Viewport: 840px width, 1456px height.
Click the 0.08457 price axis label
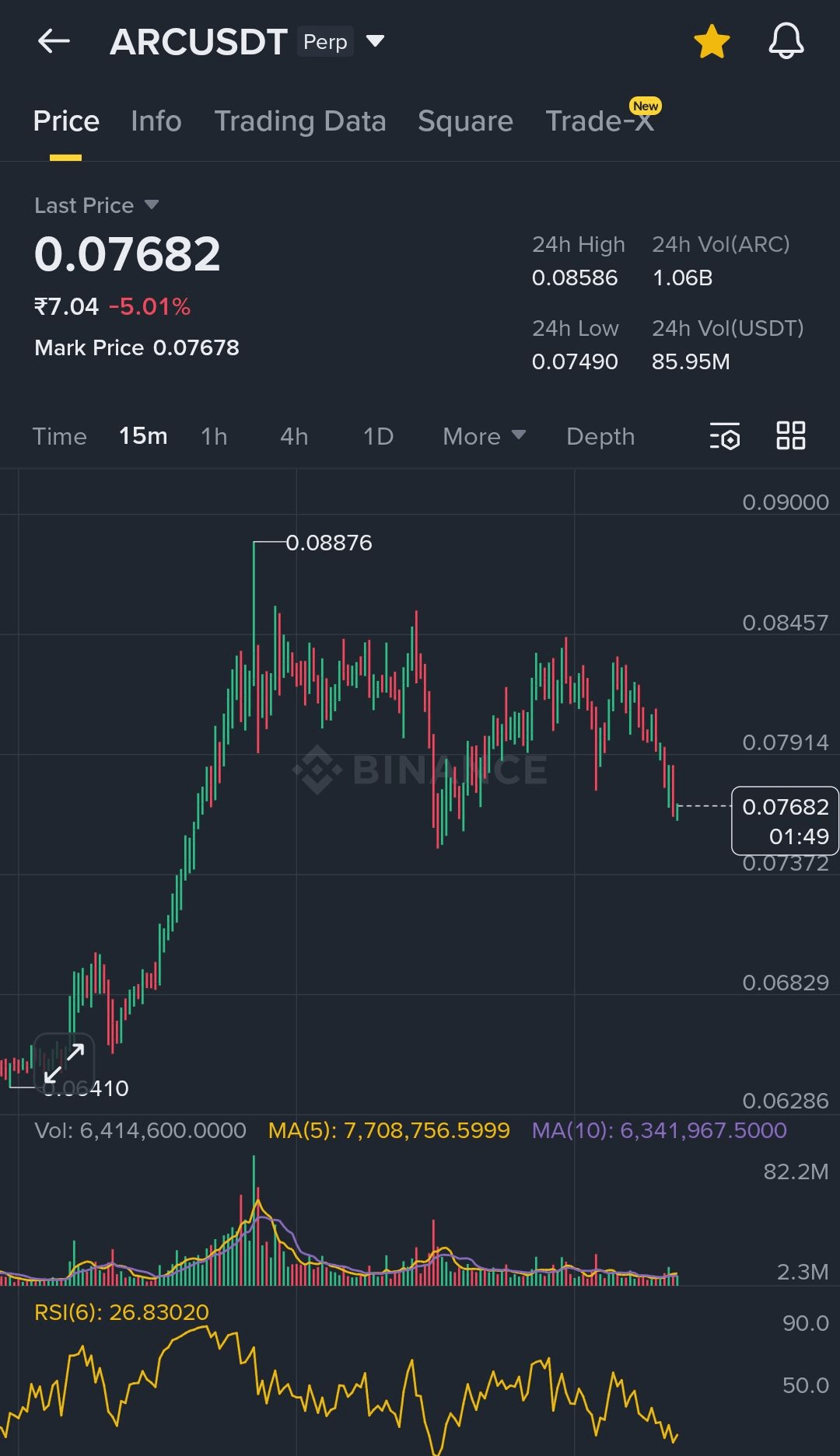(786, 623)
